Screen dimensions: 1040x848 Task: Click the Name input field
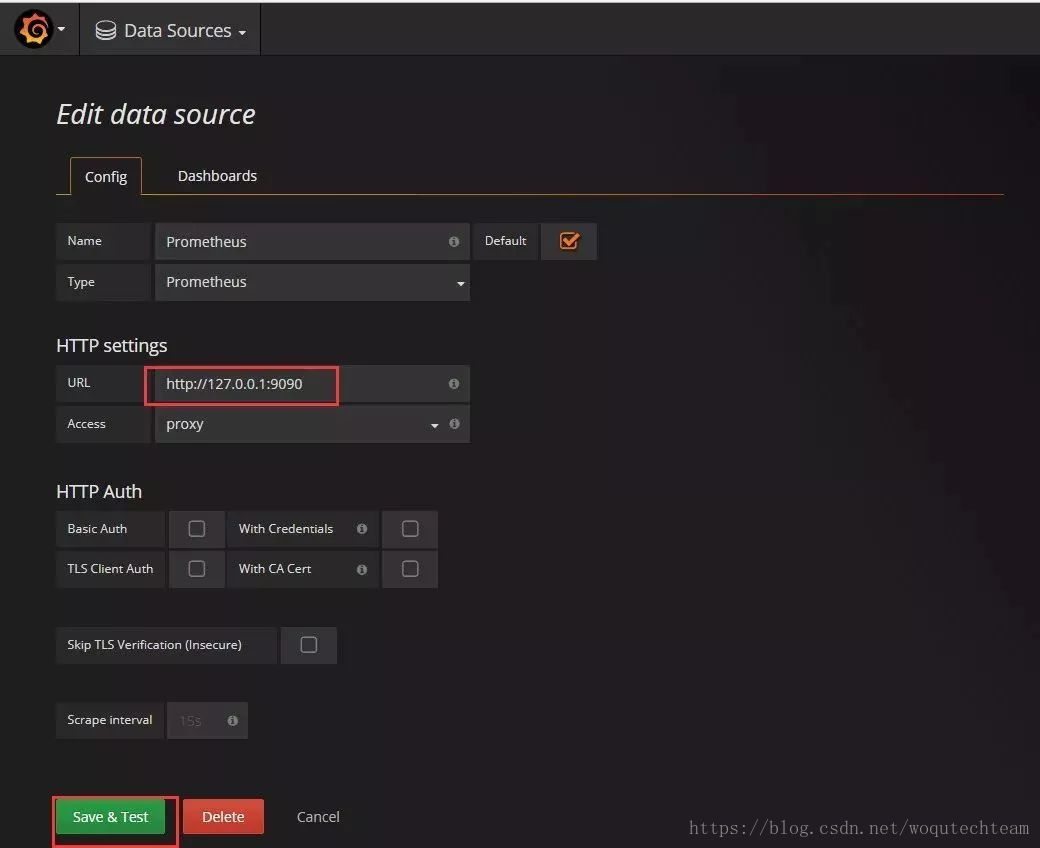(312, 241)
